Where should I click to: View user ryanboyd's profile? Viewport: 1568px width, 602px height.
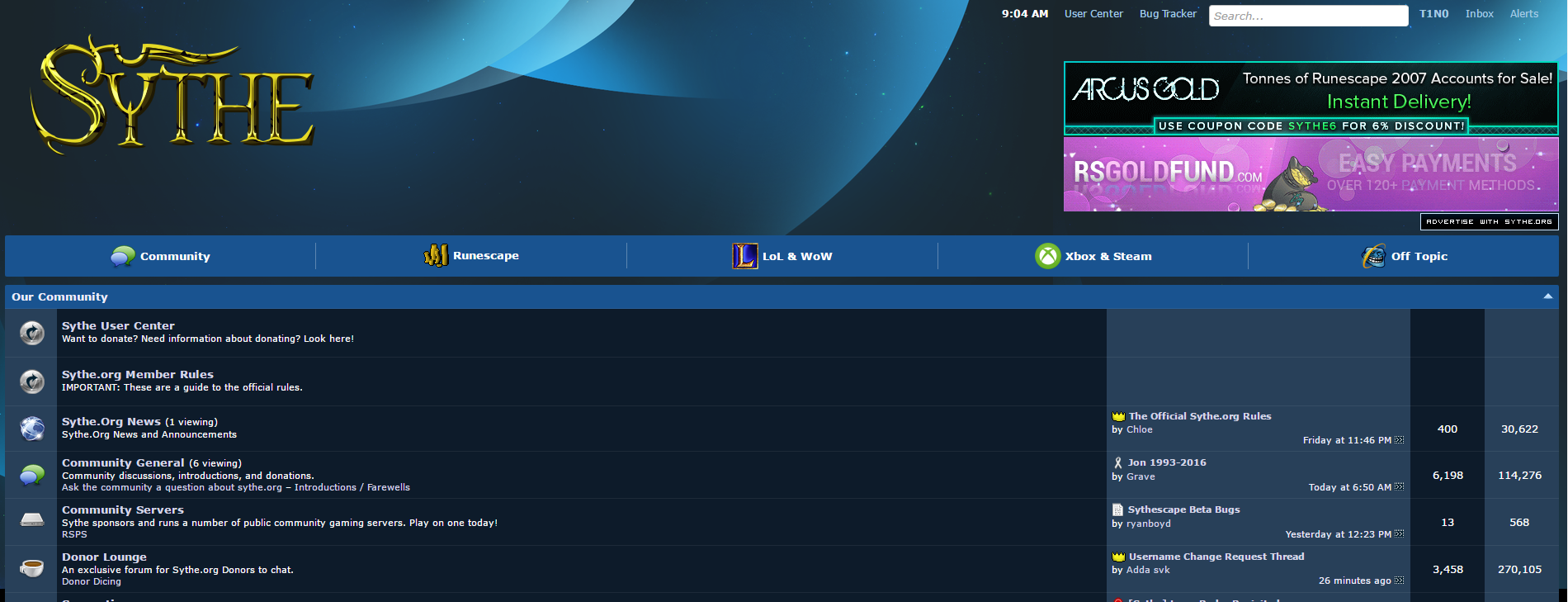(x=1148, y=524)
